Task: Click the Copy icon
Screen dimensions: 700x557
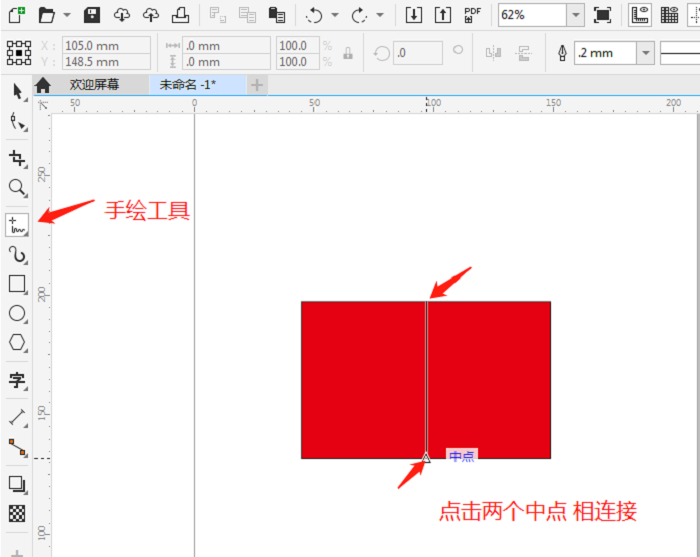Action: [247, 15]
